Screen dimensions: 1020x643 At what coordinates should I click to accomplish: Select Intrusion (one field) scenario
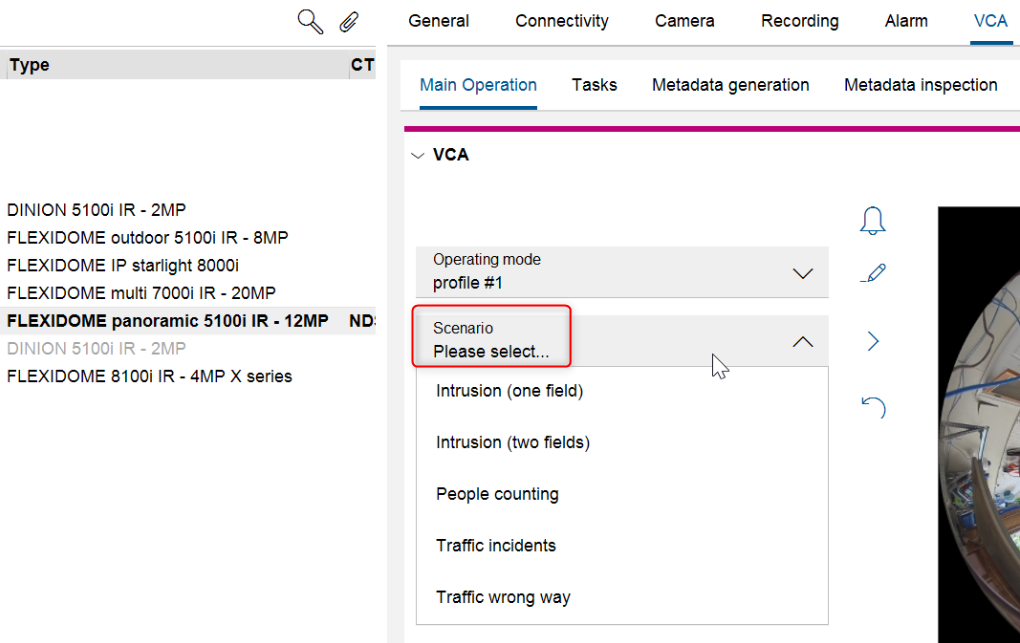[509, 391]
